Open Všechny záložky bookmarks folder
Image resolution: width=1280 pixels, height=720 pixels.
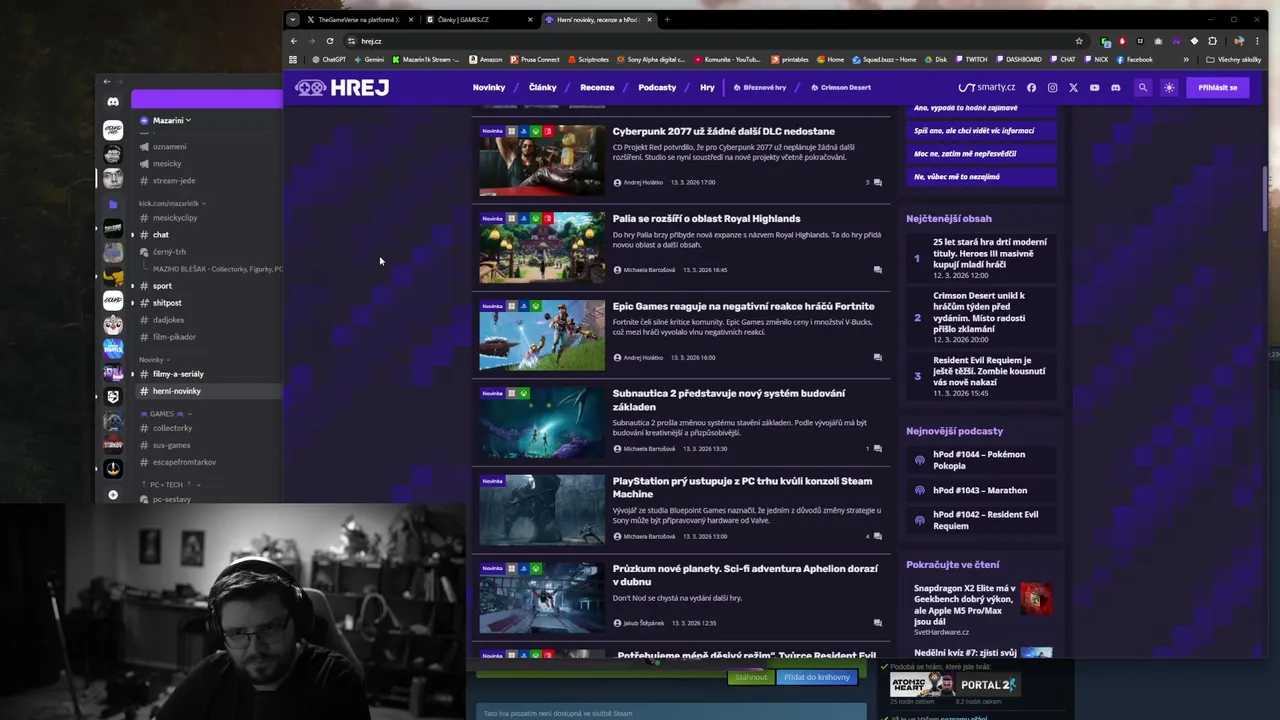coord(1234,59)
